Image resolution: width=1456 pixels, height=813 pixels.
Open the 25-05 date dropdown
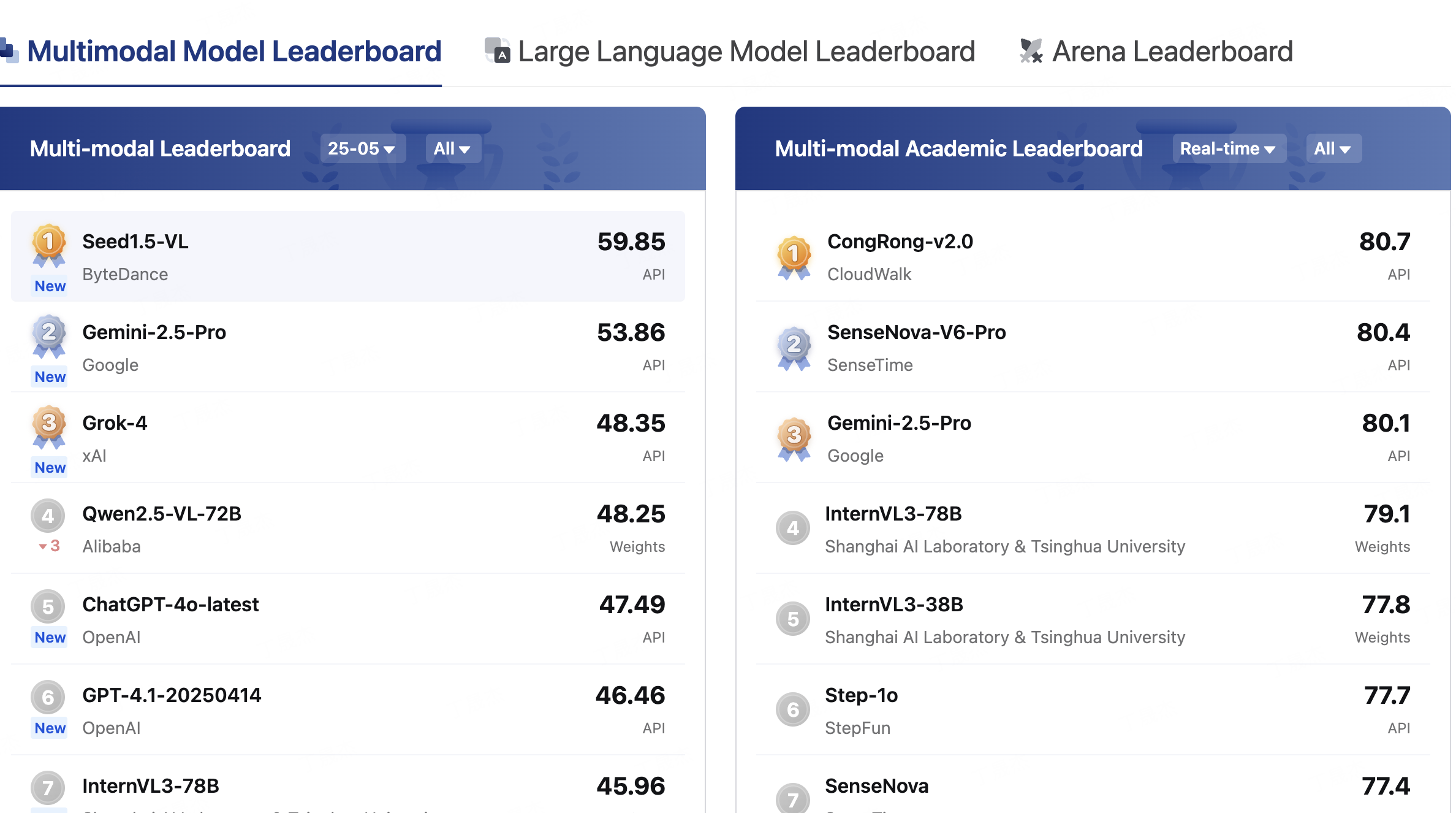pos(362,148)
